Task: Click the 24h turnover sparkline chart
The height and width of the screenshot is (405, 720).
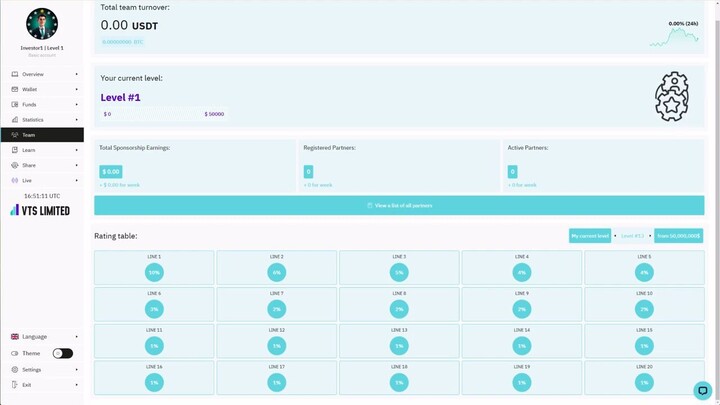Action: click(674, 37)
